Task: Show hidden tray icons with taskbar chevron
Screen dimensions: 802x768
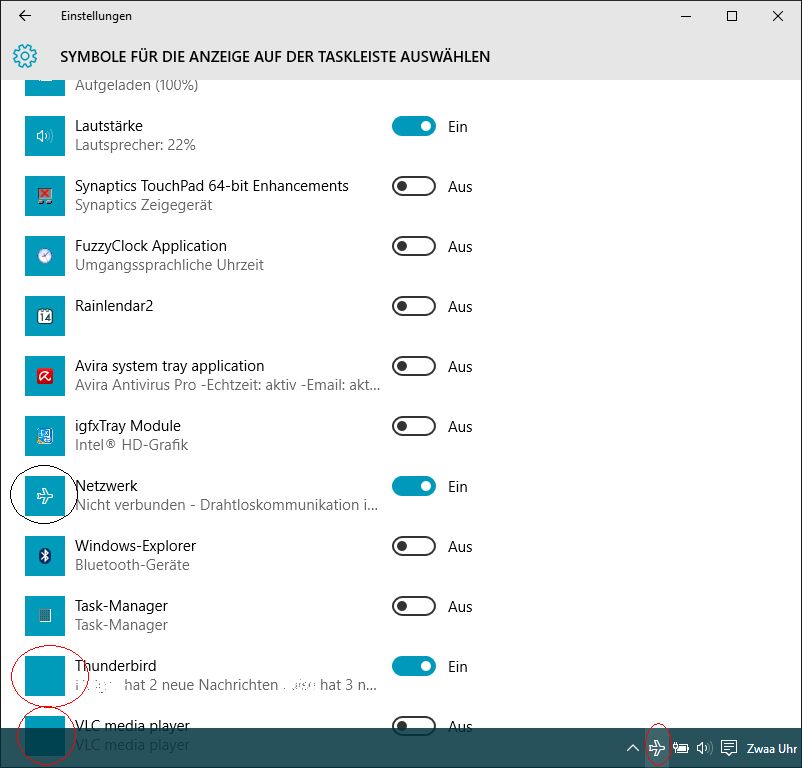Action: [633, 748]
